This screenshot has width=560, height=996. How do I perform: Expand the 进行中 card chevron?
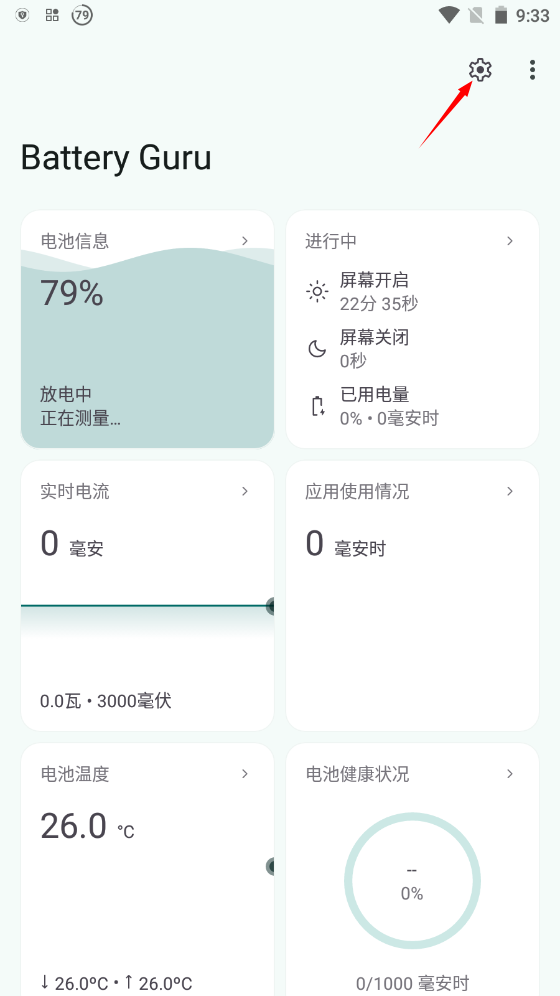coord(510,240)
